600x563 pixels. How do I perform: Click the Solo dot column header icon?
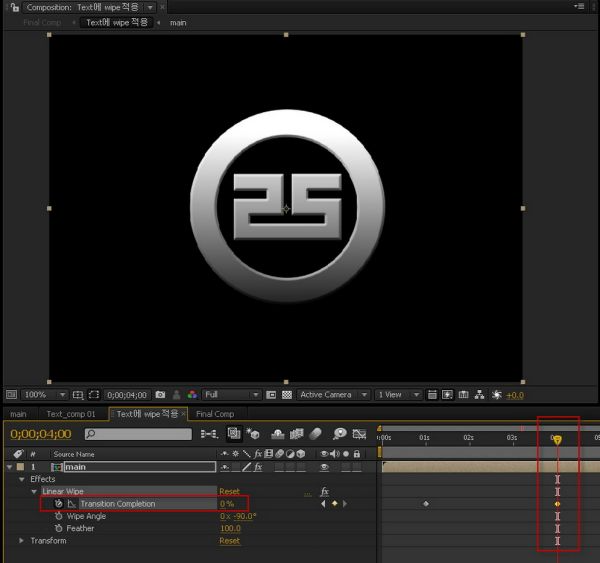pos(346,454)
